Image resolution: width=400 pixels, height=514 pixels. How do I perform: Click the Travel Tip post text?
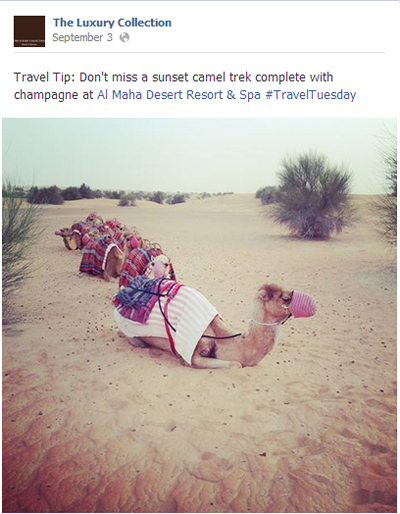(x=185, y=86)
